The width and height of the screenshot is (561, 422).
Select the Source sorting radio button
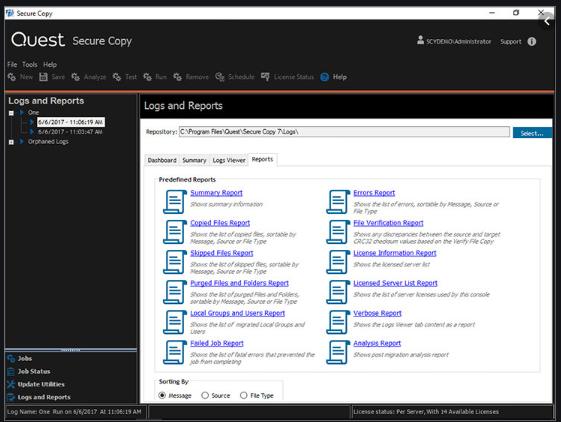(x=205, y=396)
